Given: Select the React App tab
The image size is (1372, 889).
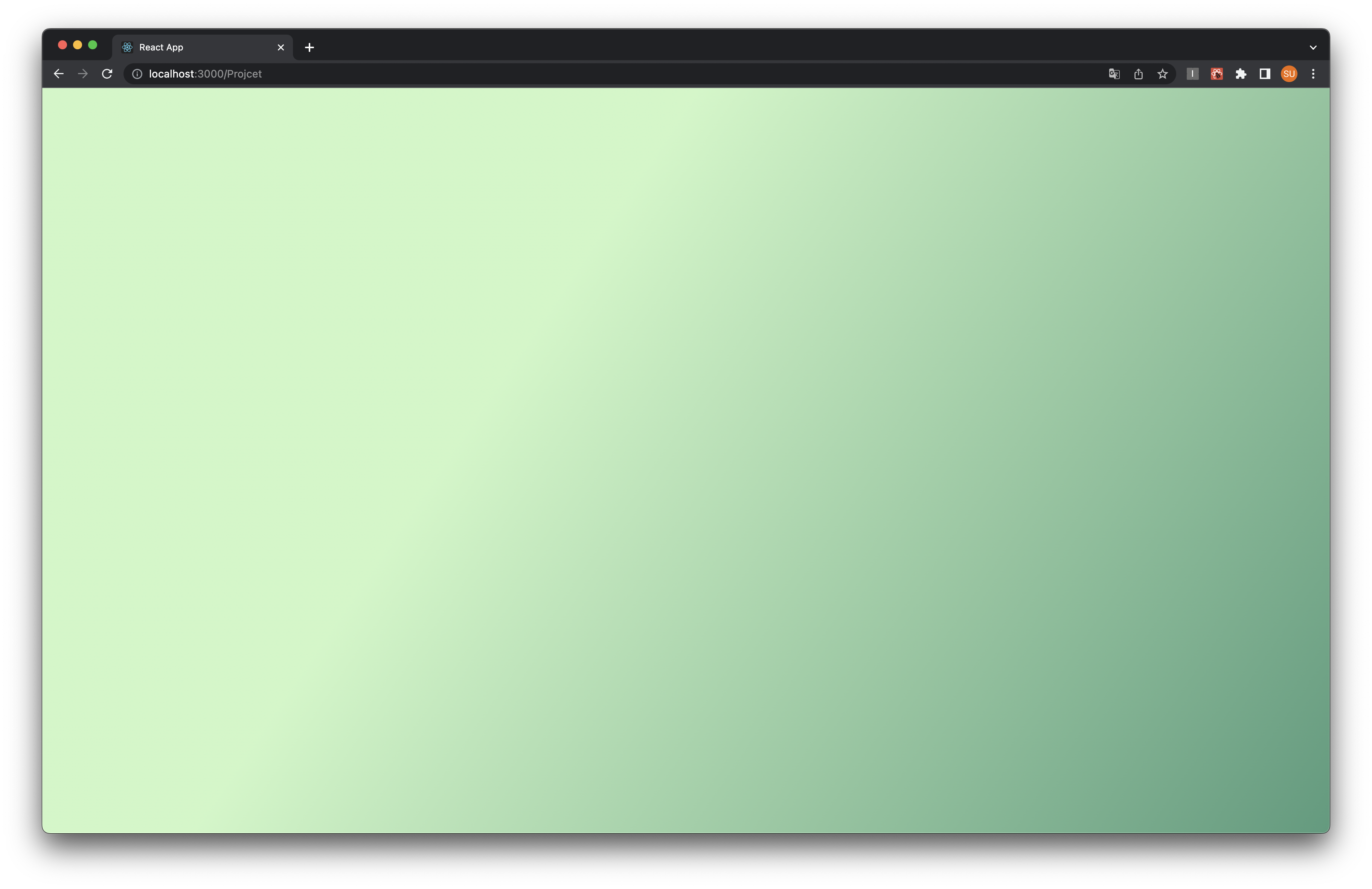Looking at the screenshot, I should pos(196,47).
